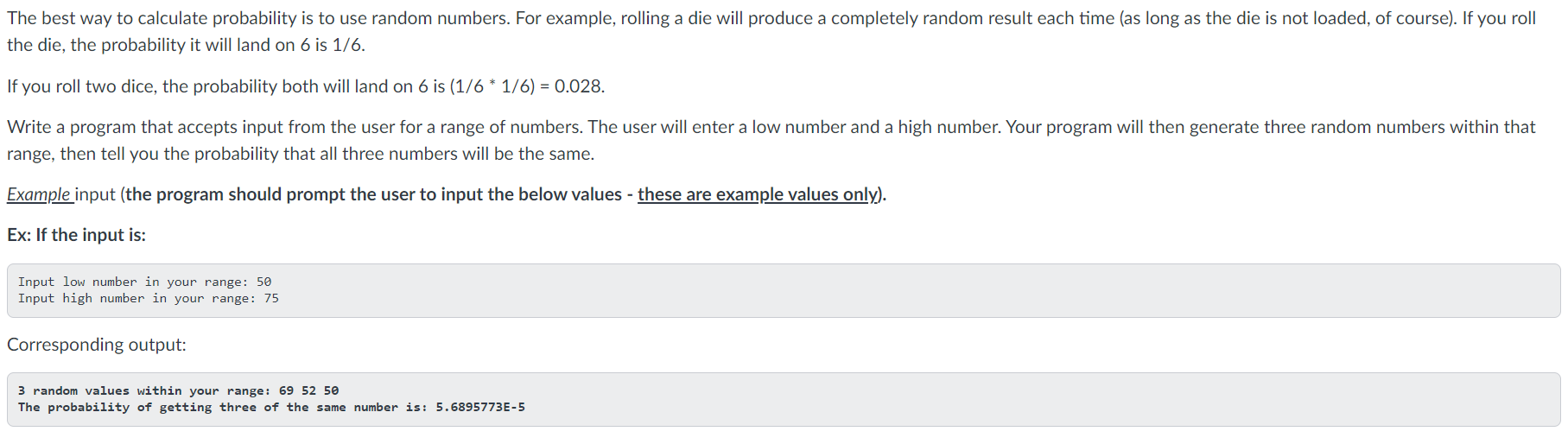Click the number 75 in the high range input
Image resolution: width=1568 pixels, height=444 pixels.
coord(272,298)
